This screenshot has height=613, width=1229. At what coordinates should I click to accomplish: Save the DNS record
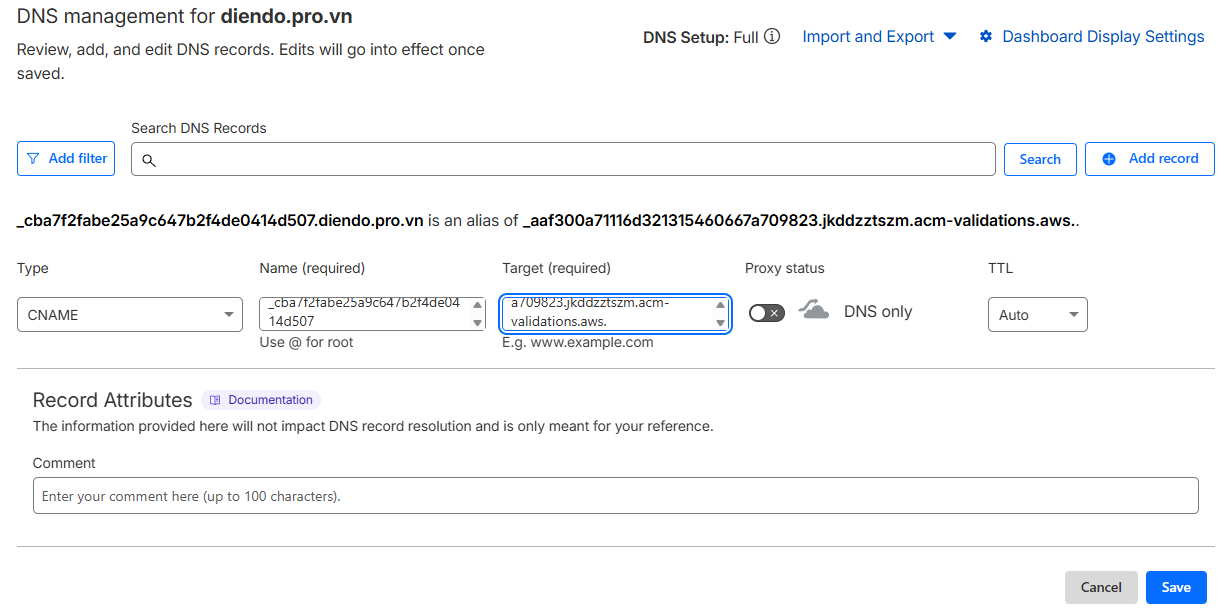pyautogui.click(x=1176, y=588)
